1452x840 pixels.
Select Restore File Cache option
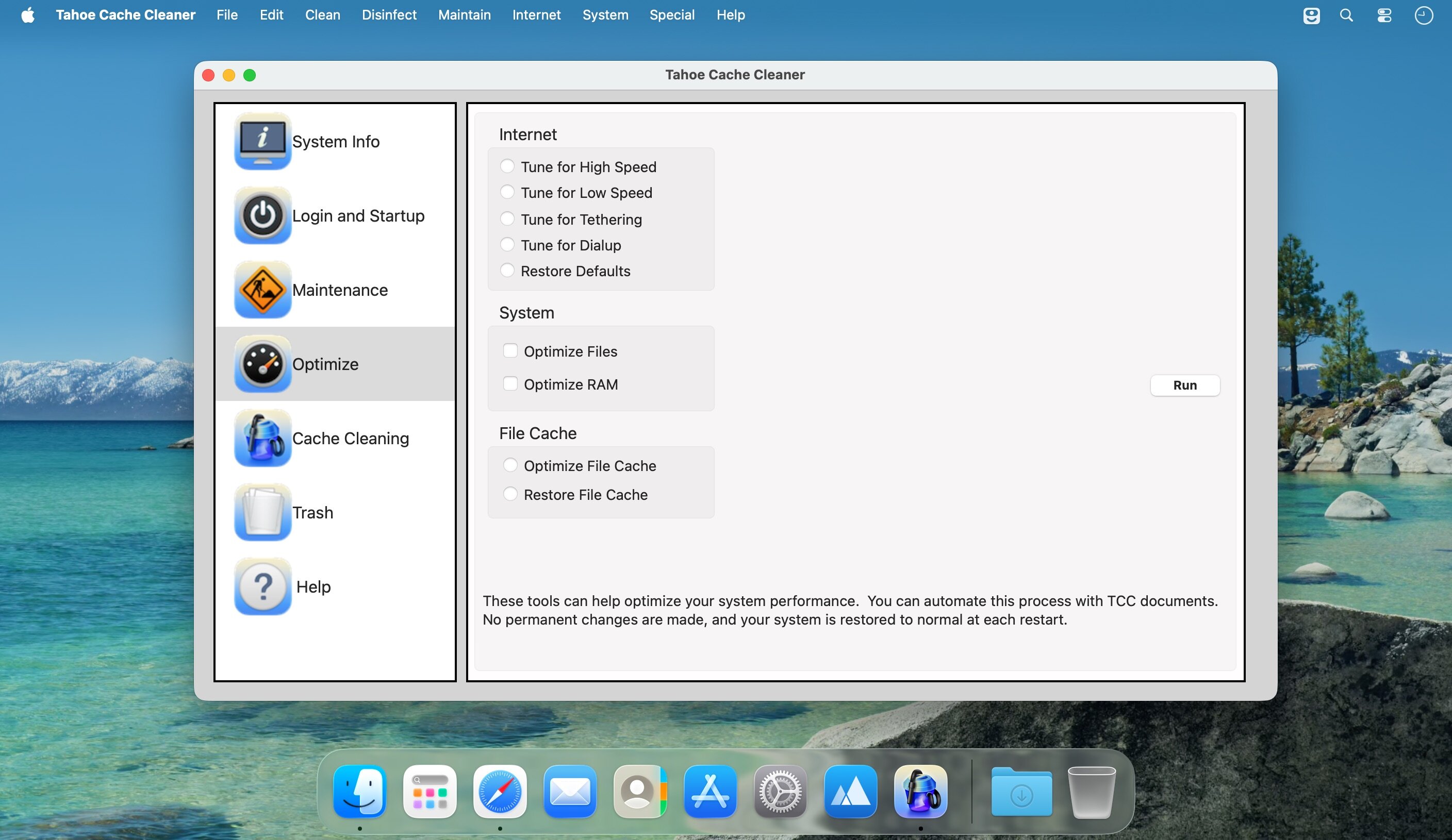(x=510, y=493)
